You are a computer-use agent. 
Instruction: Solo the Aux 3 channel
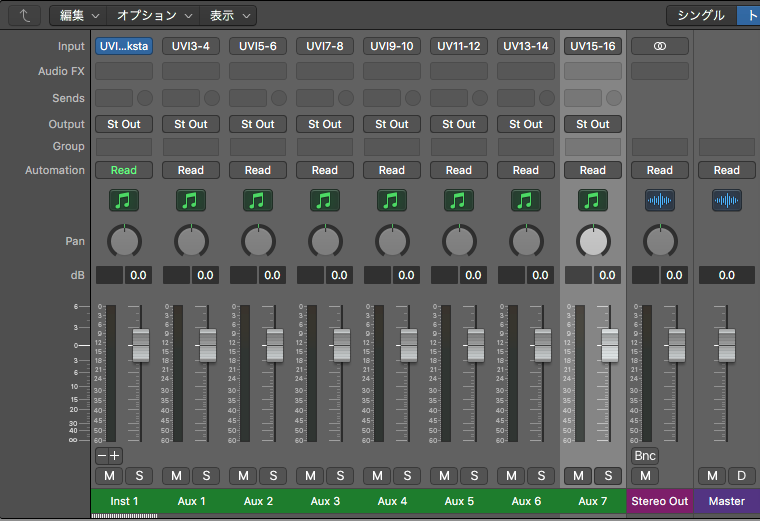click(340, 476)
